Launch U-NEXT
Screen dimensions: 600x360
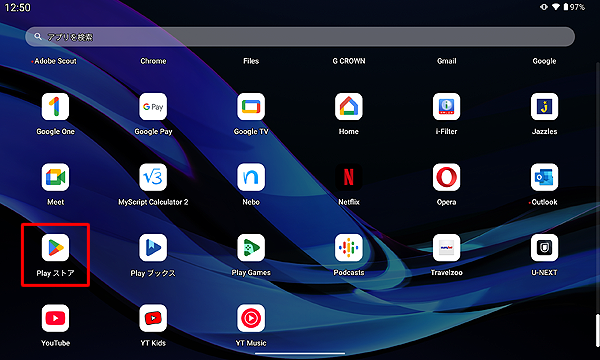(545, 248)
